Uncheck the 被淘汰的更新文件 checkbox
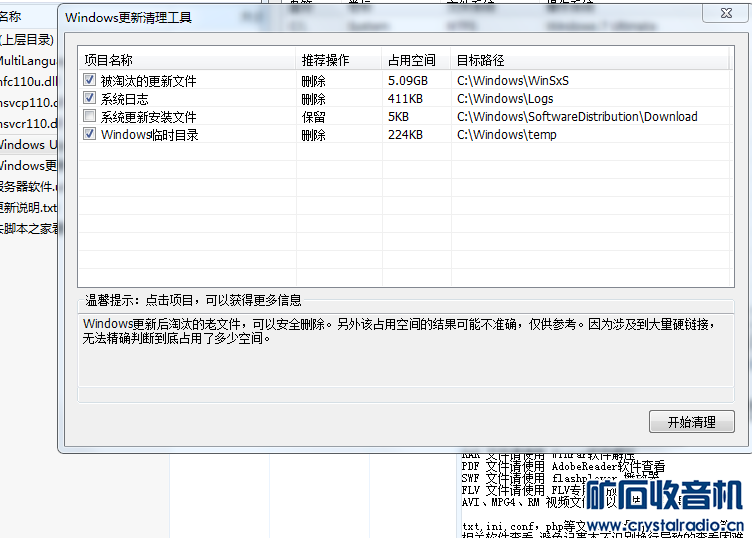Image resolution: width=752 pixels, height=538 pixels. tap(89, 80)
